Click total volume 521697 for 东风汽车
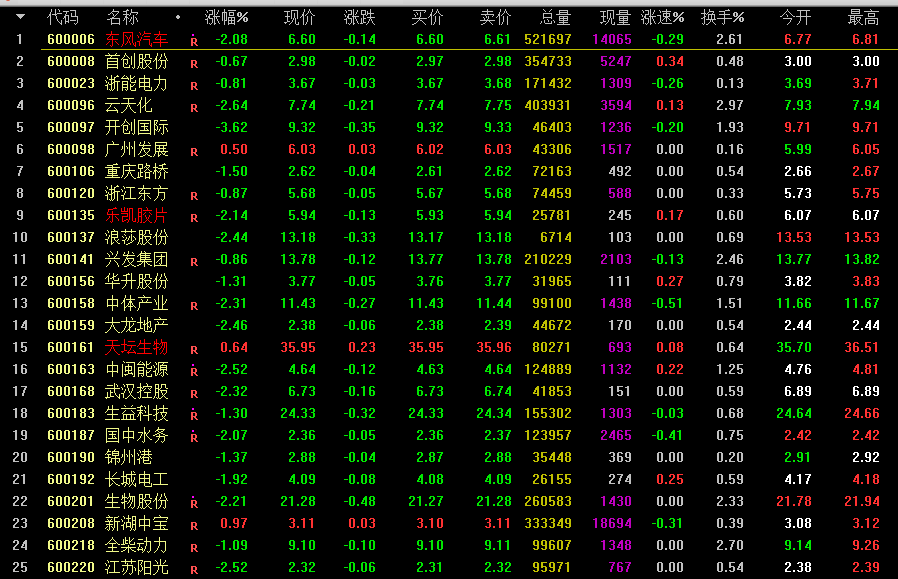The image size is (898, 579). click(x=548, y=40)
